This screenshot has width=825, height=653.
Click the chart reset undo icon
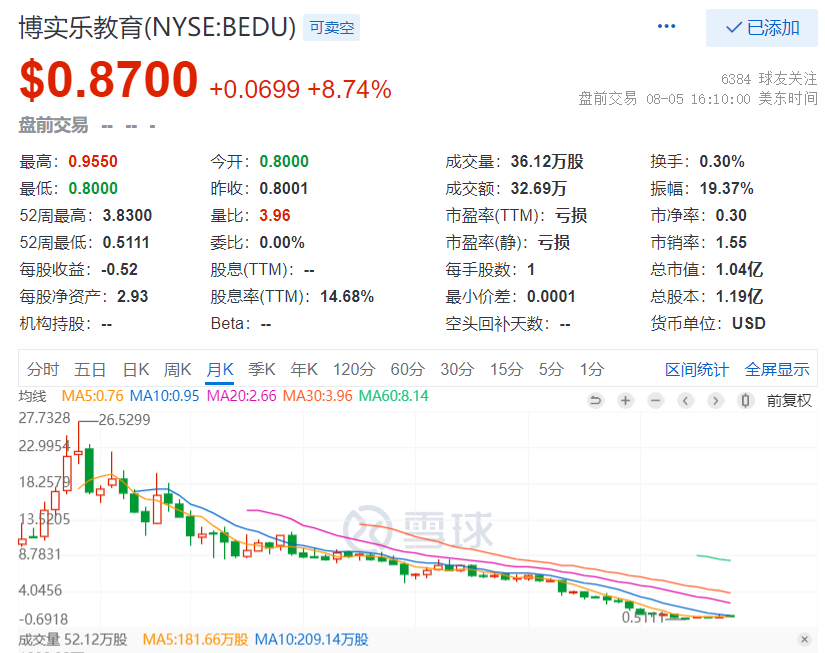[596, 401]
